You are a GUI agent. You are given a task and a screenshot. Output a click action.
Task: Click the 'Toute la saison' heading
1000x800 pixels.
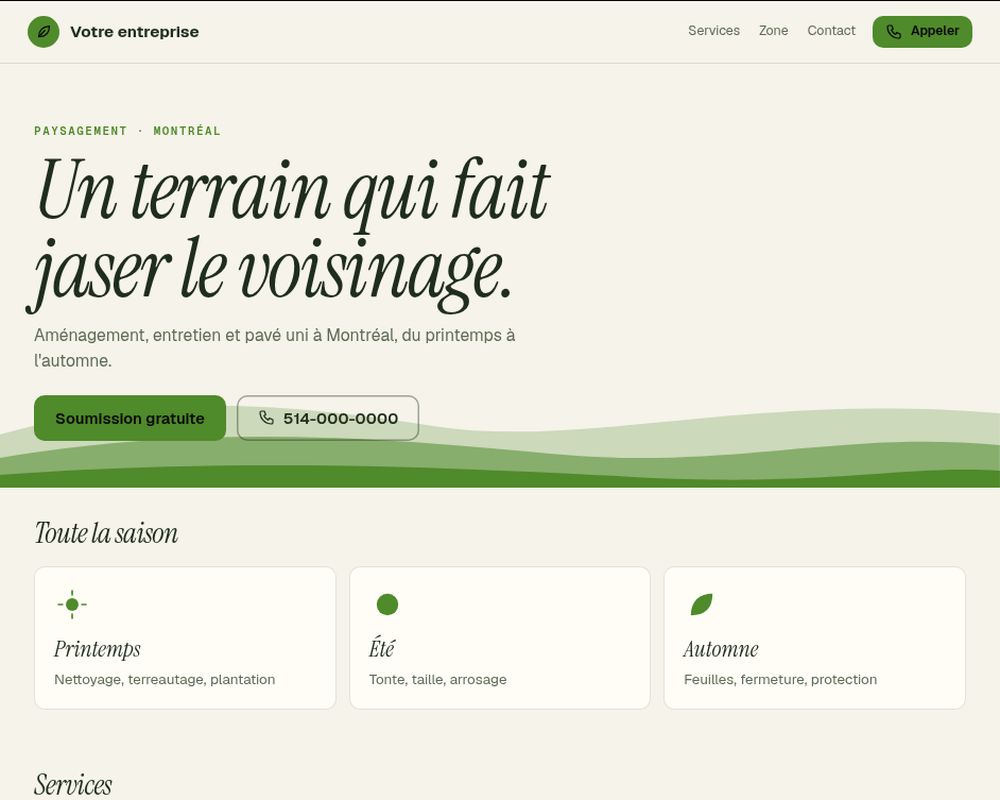coord(106,533)
